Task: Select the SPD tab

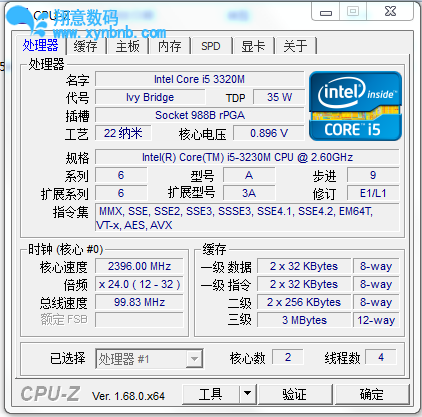Action: [x=211, y=46]
